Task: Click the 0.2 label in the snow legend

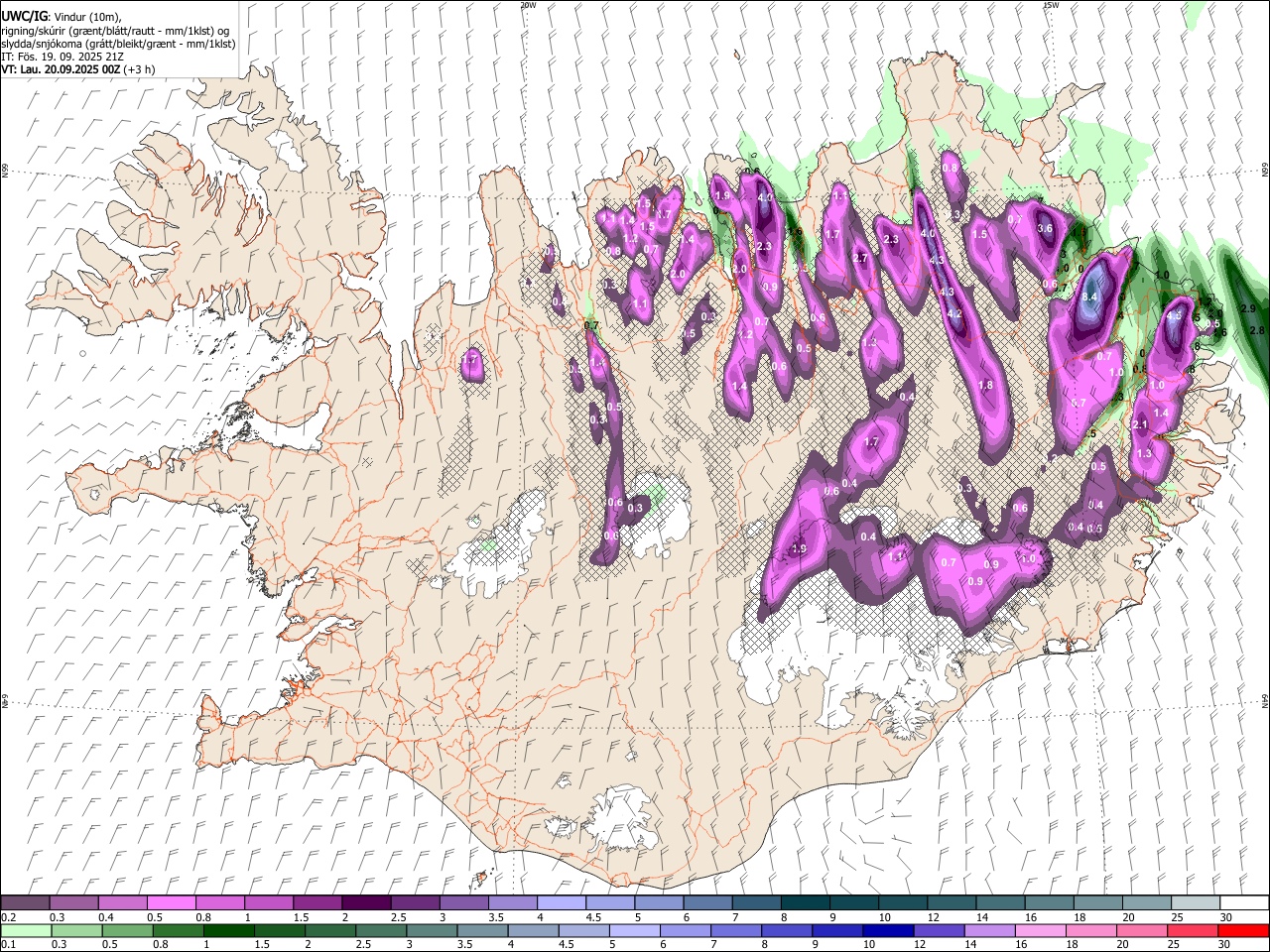Action: 8,917
